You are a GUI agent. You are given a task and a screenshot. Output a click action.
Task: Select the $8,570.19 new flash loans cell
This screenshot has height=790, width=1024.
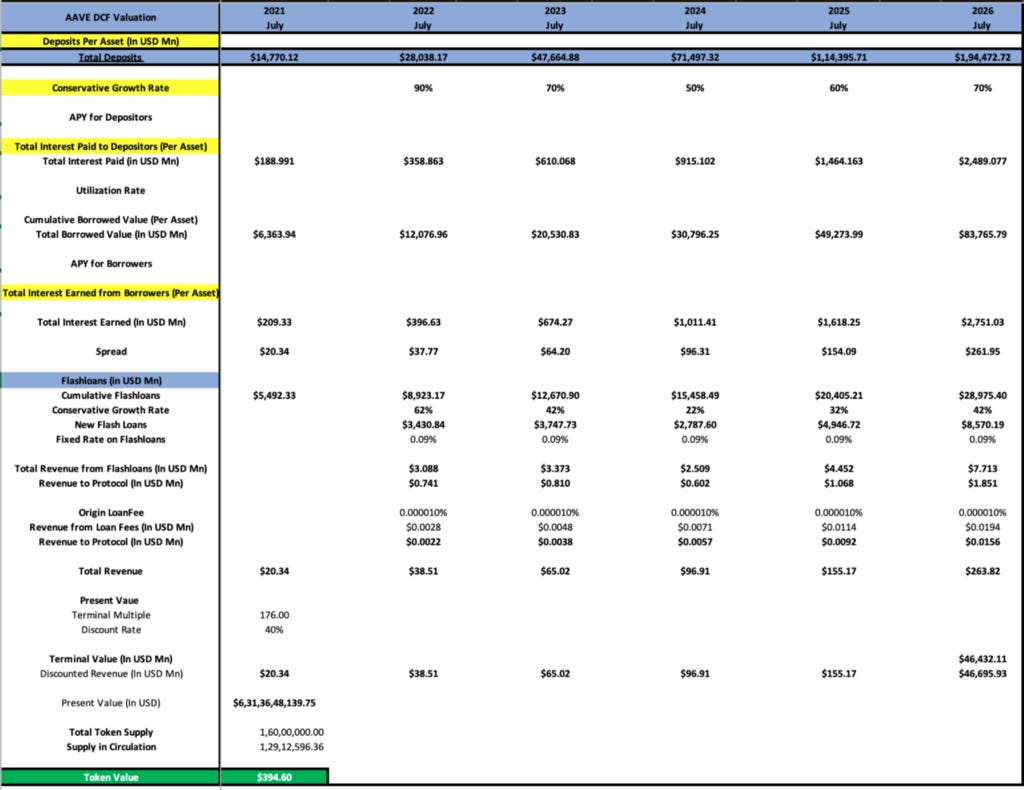pos(982,425)
